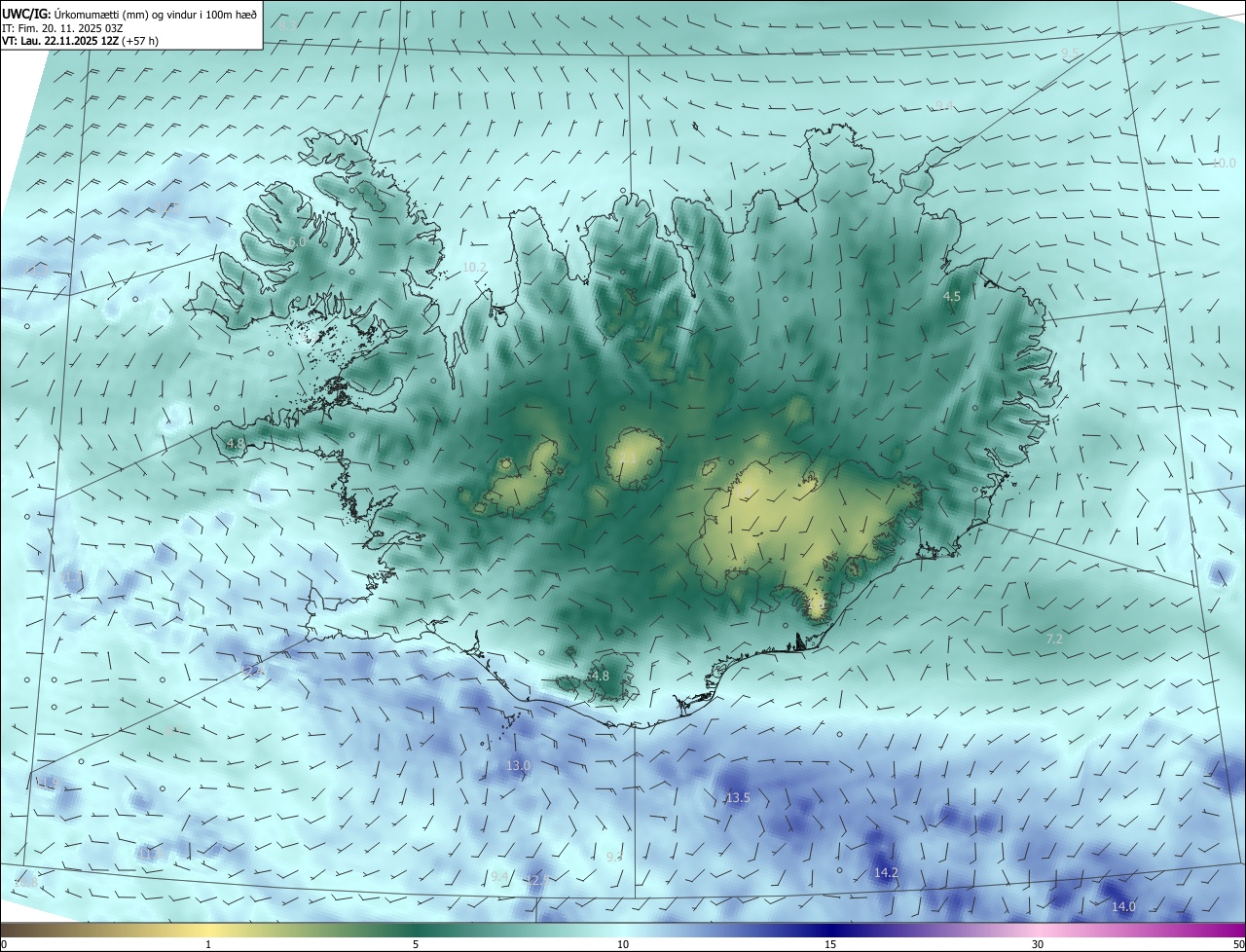Click the 13.0 value label
Image resolution: width=1246 pixels, height=952 pixels.
coord(518,766)
